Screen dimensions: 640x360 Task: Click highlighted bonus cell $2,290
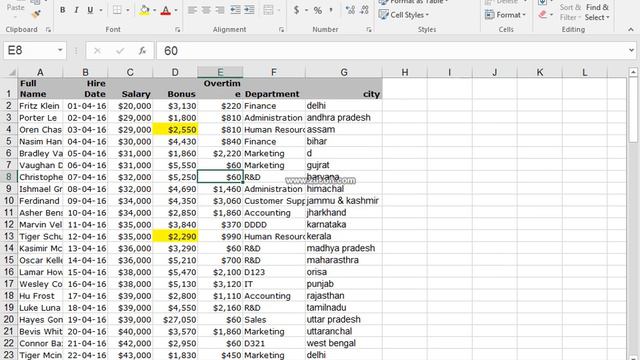175,236
